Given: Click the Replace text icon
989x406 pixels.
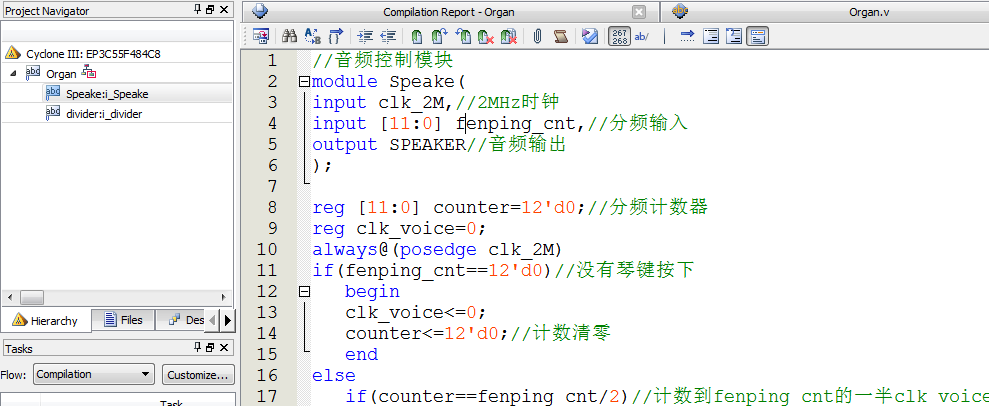Looking at the screenshot, I should coord(313,36).
